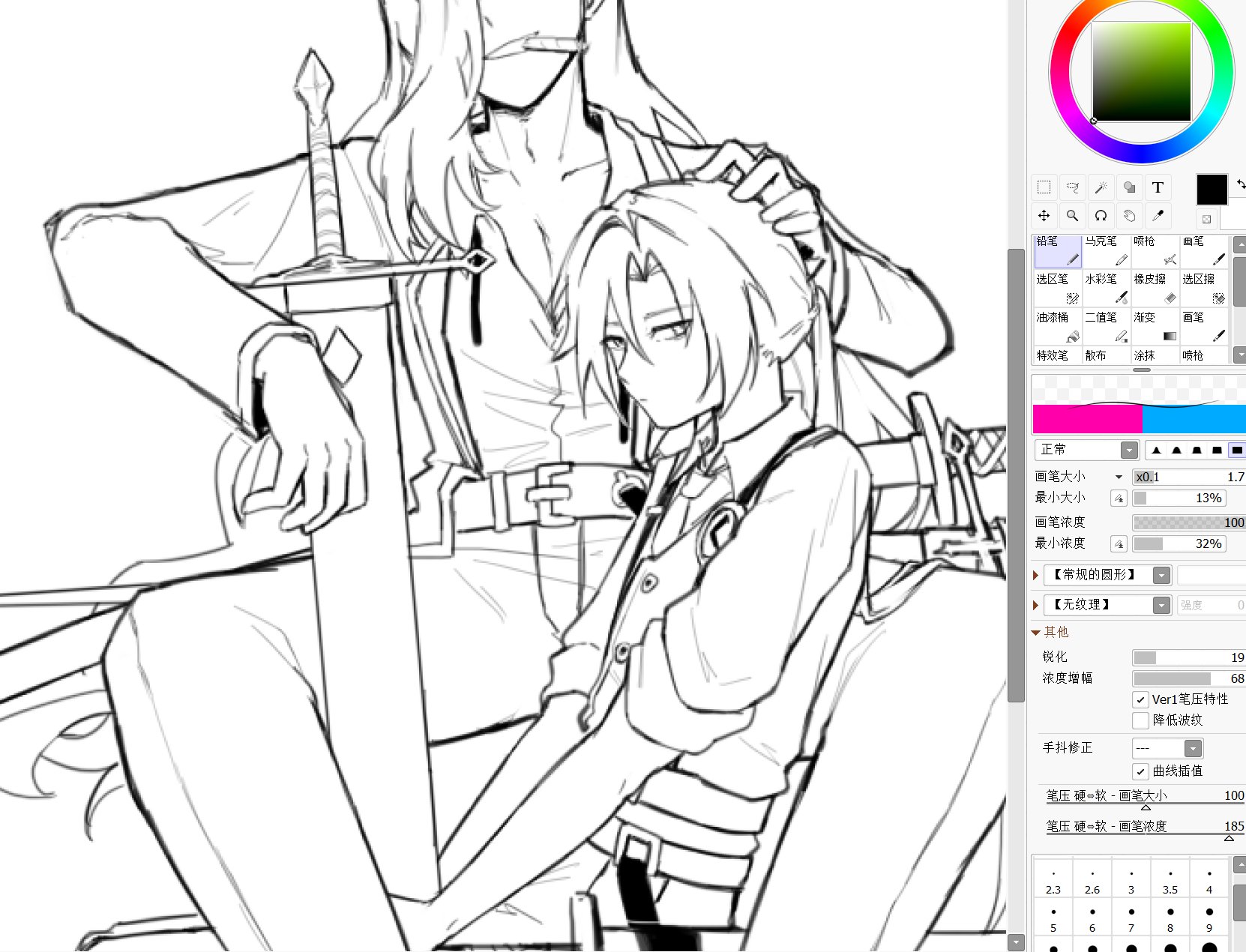Select the rectangular selection tool

[1044, 187]
